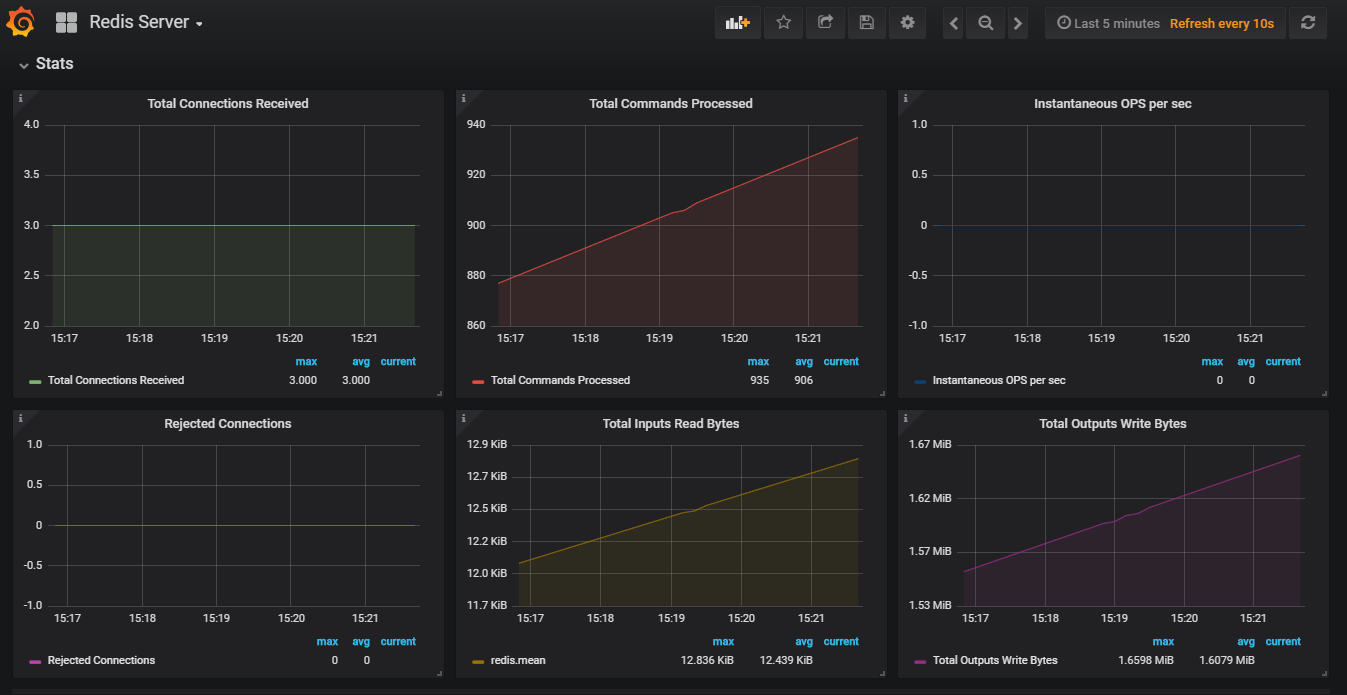
Task: Open dashboard settings gear icon
Action: [x=907, y=23]
